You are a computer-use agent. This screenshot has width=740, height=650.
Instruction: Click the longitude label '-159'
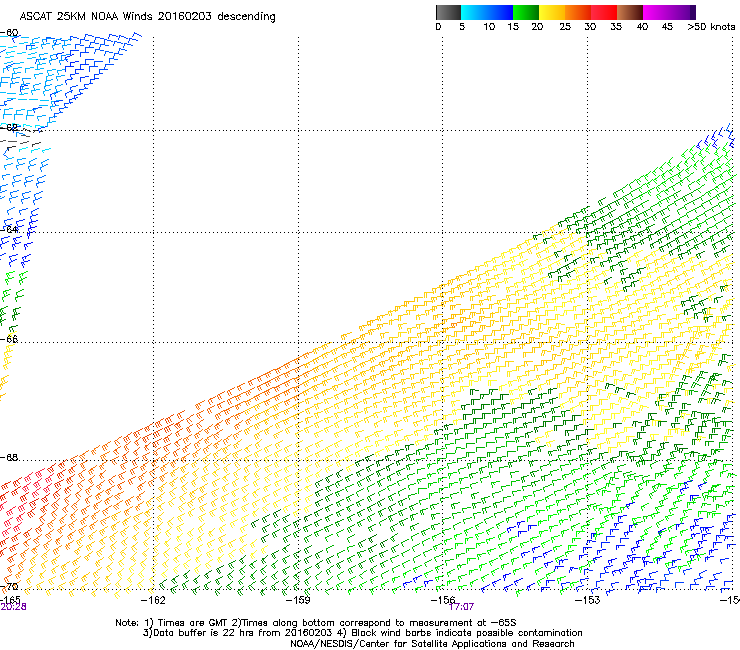coord(298,600)
